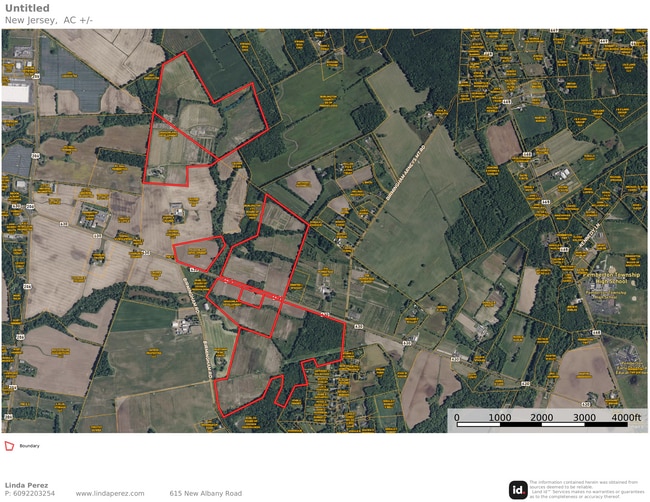The height and width of the screenshot is (502, 650).
Task: Click the black Land id logo
Action: coord(518,489)
